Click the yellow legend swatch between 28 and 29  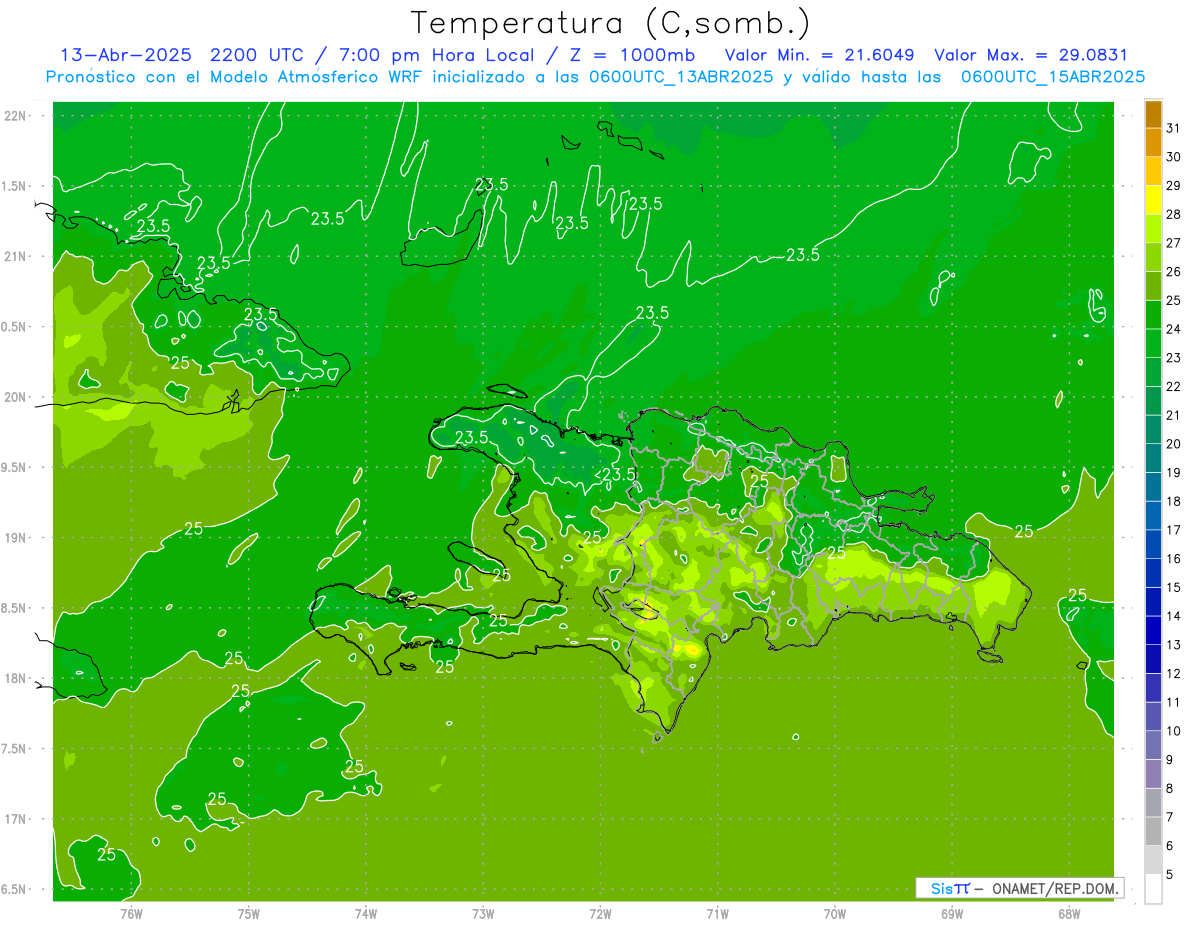pos(1153,200)
